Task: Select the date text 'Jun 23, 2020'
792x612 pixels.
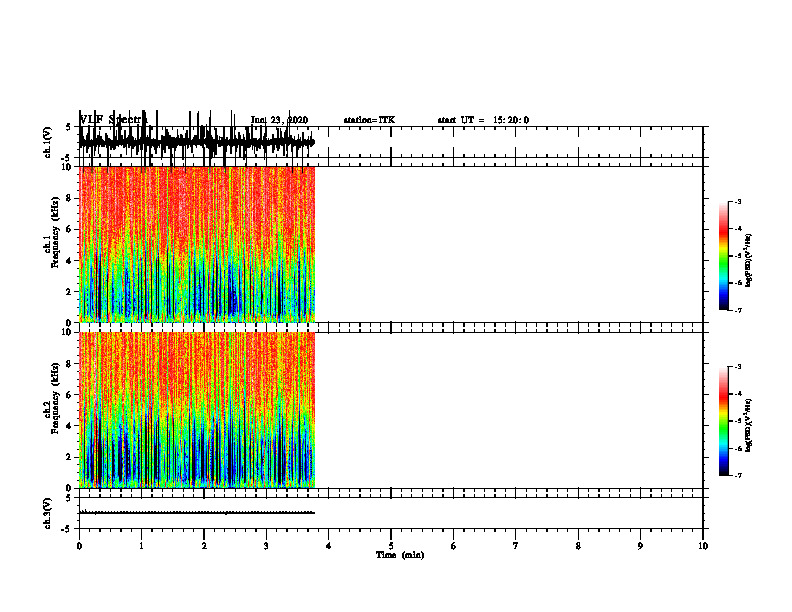Action: [x=279, y=120]
